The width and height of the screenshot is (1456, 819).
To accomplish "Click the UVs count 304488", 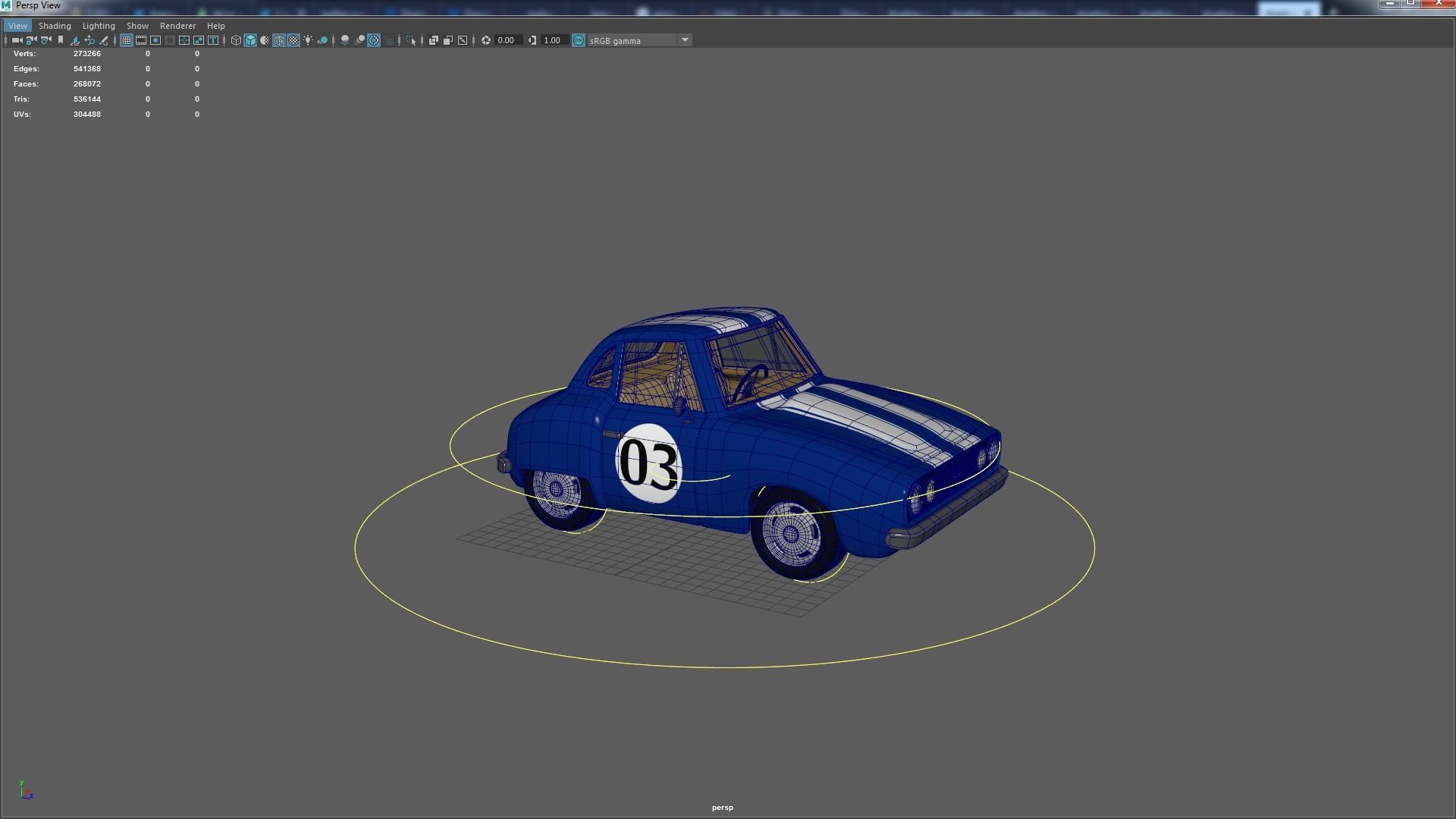I will (87, 115).
